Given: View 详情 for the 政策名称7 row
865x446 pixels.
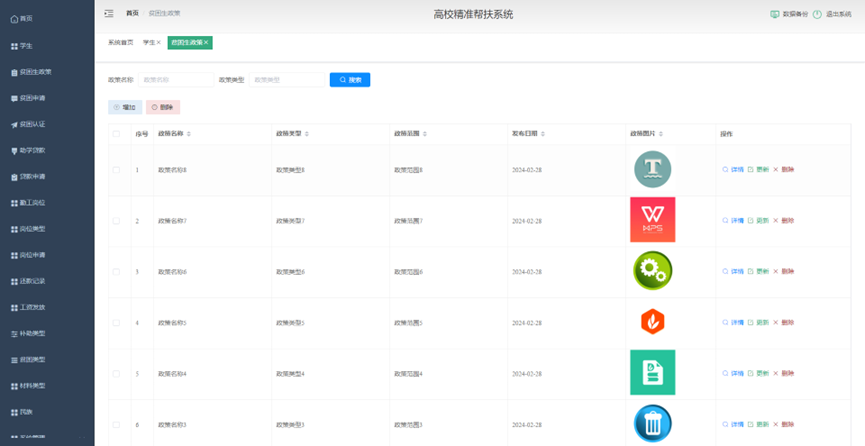Looking at the screenshot, I should click(733, 221).
